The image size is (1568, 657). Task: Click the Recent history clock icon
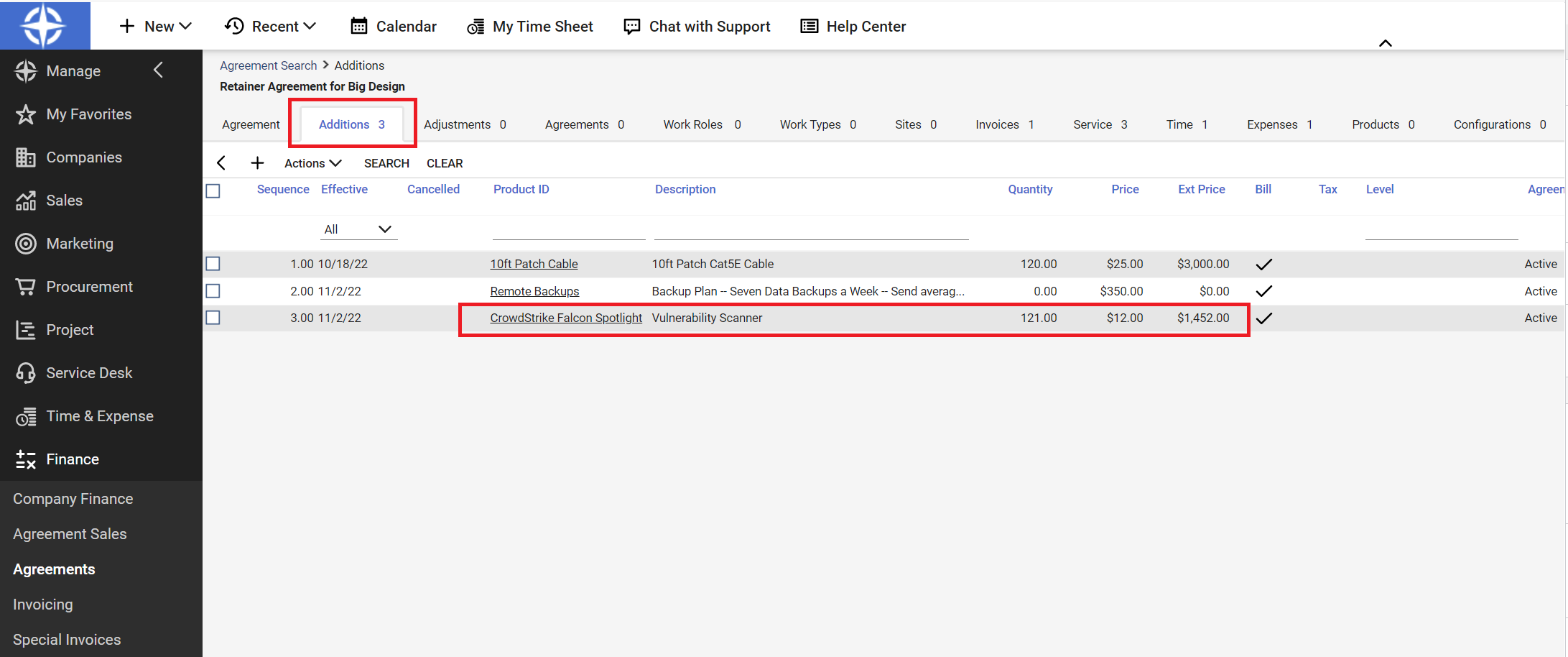(234, 27)
